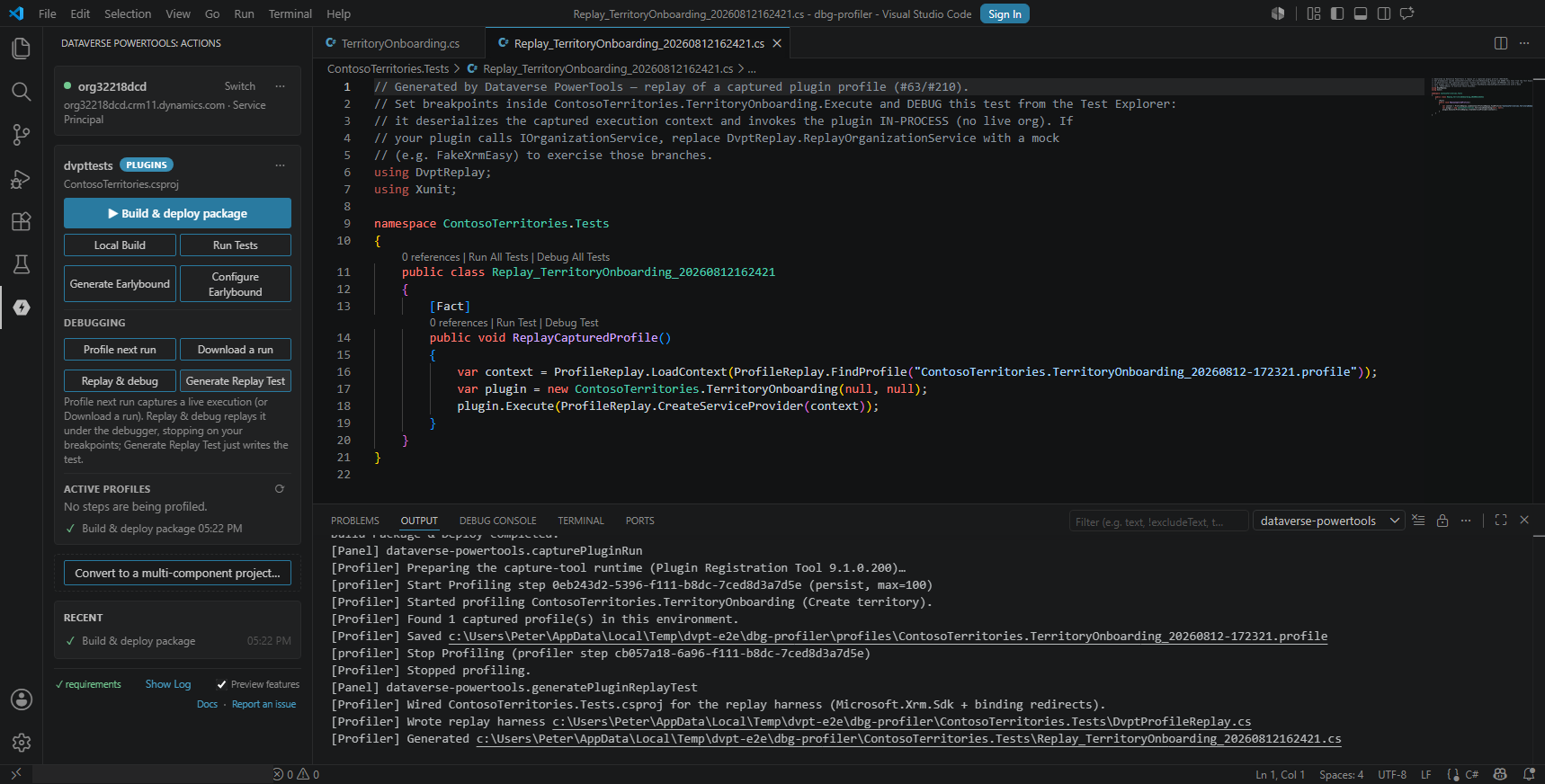This screenshot has width=1545, height=784.
Task: Open the Explorer view in activity bar
Action: click(x=21, y=49)
